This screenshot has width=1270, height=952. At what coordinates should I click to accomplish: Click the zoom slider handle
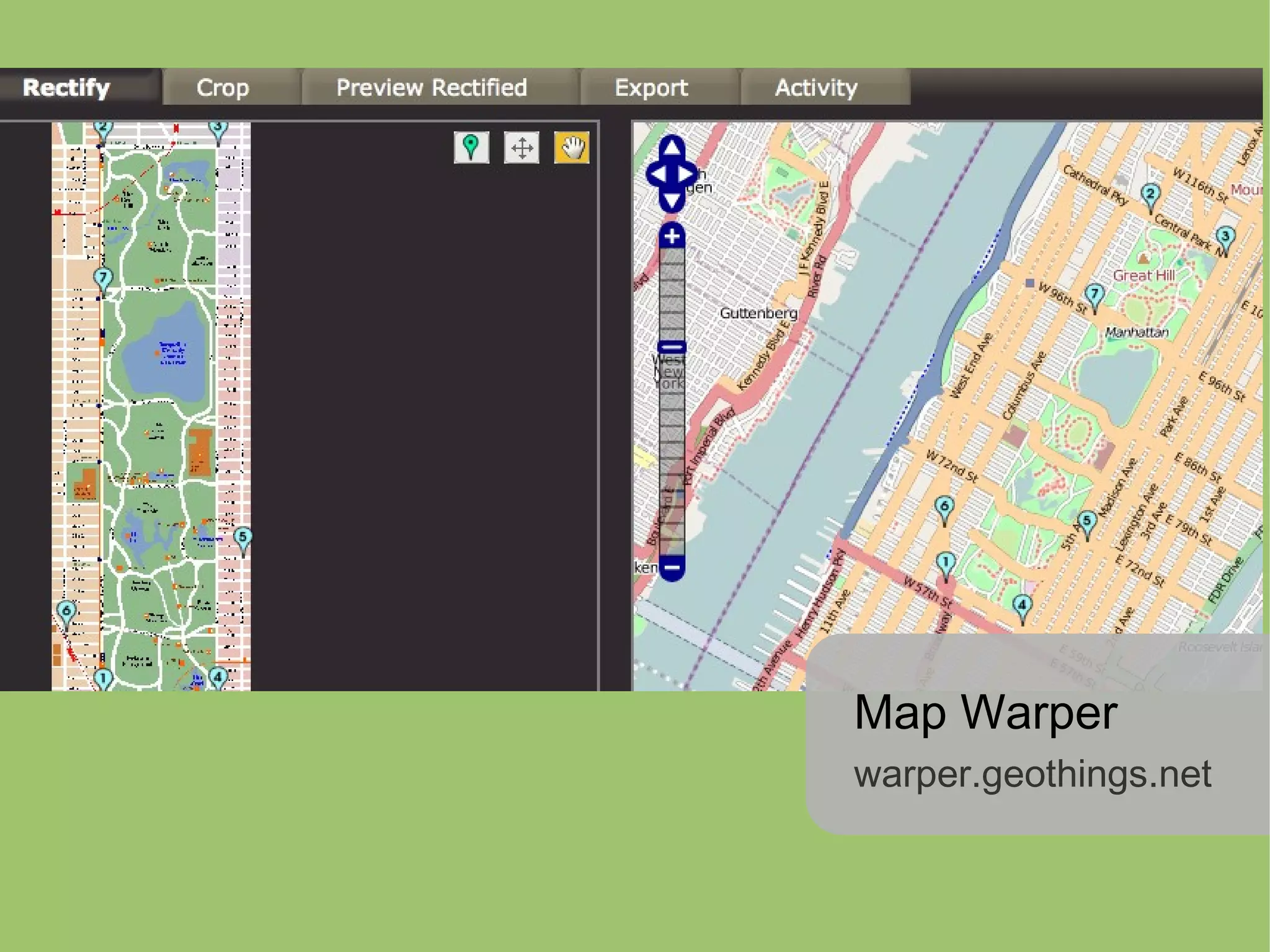click(x=672, y=347)
